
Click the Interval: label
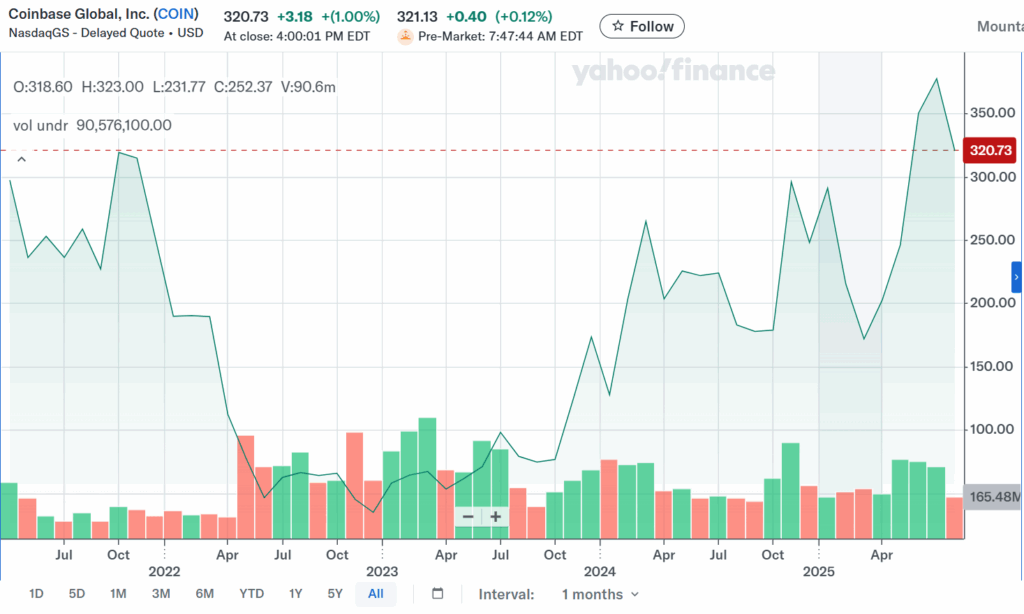[x=506, y=594]
